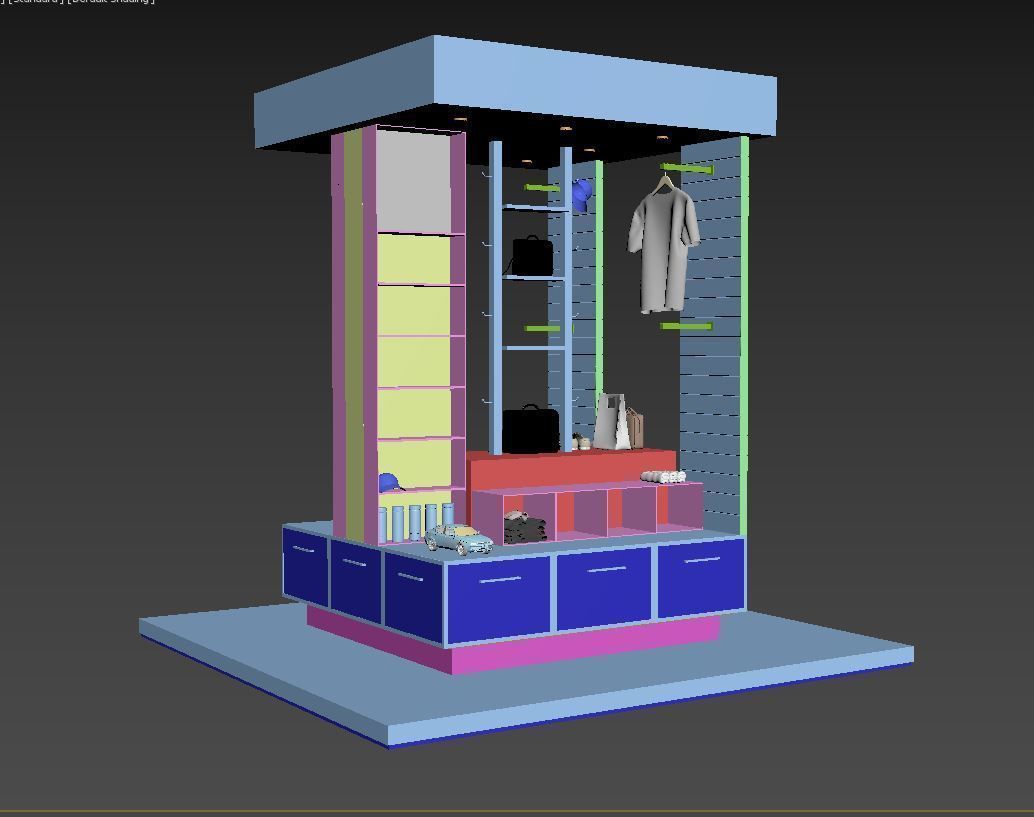Screen dimensions: 1034x817
Task: Select the white rolled items on the pink shelf
Action: [663, 476]
